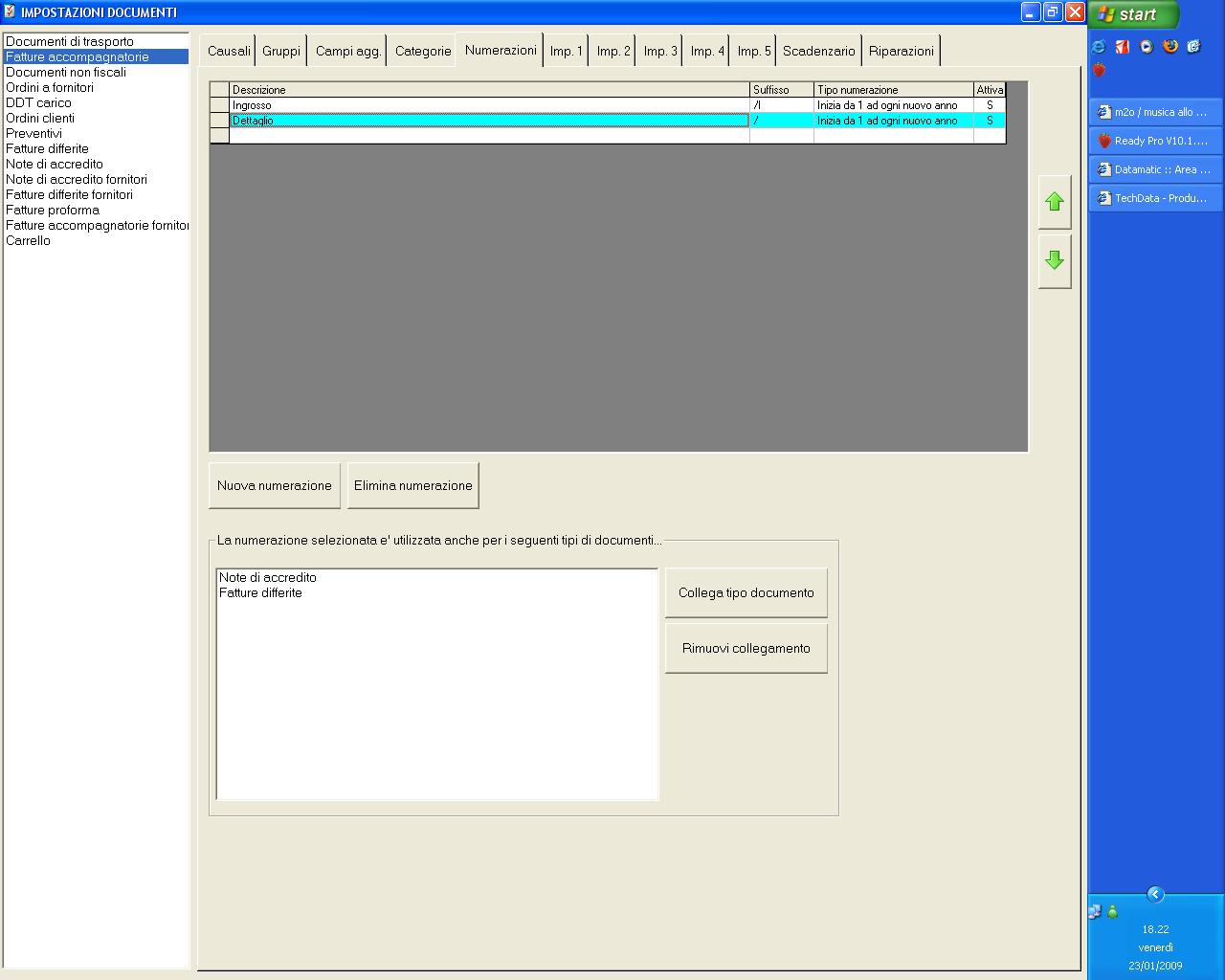The height and width of the screenshot is (980, 1225).
Task: Click the Elimina numerazione button
Action: (x=413, y=485)
